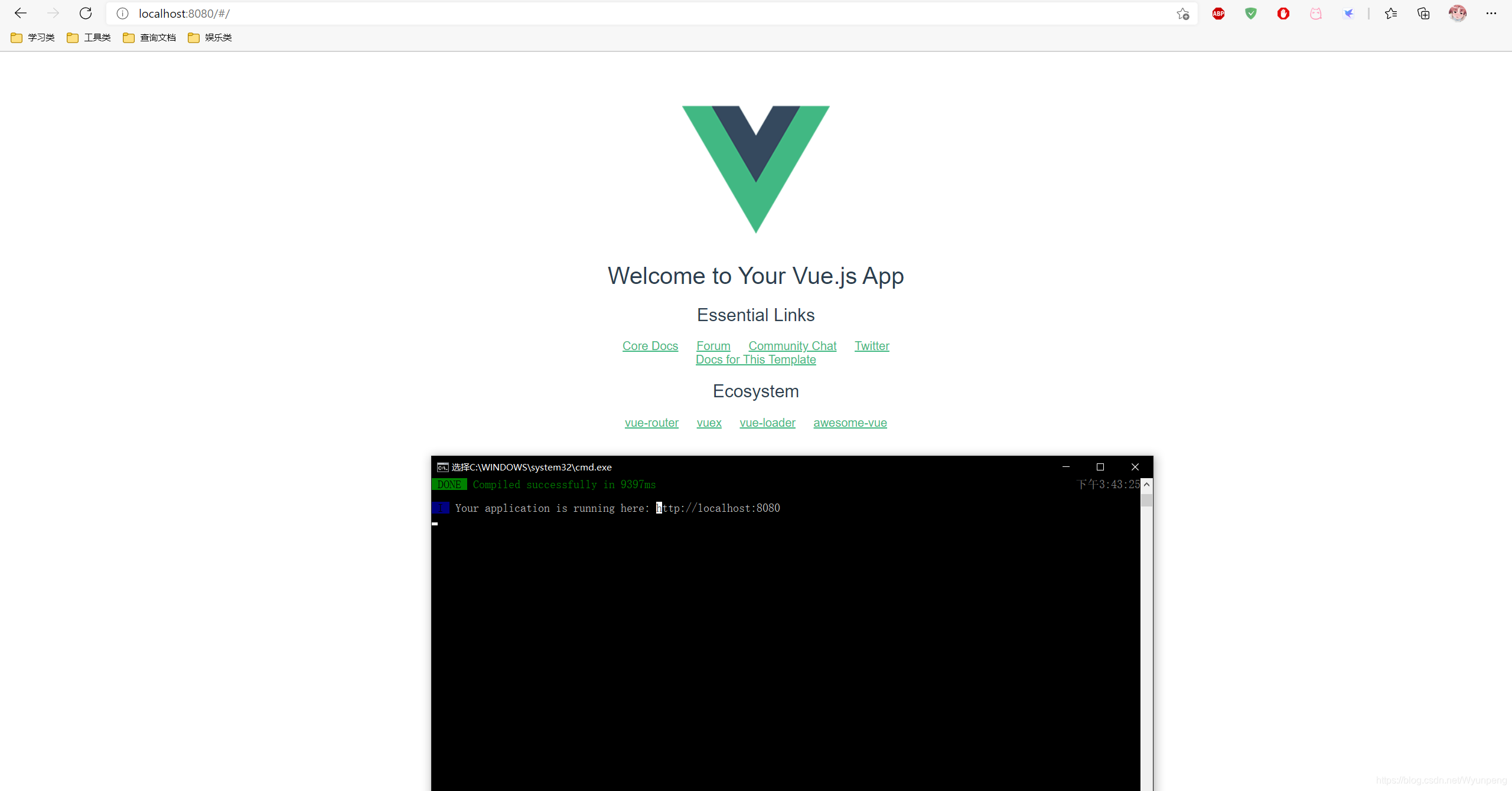Open the Forum link

[713, 346]
